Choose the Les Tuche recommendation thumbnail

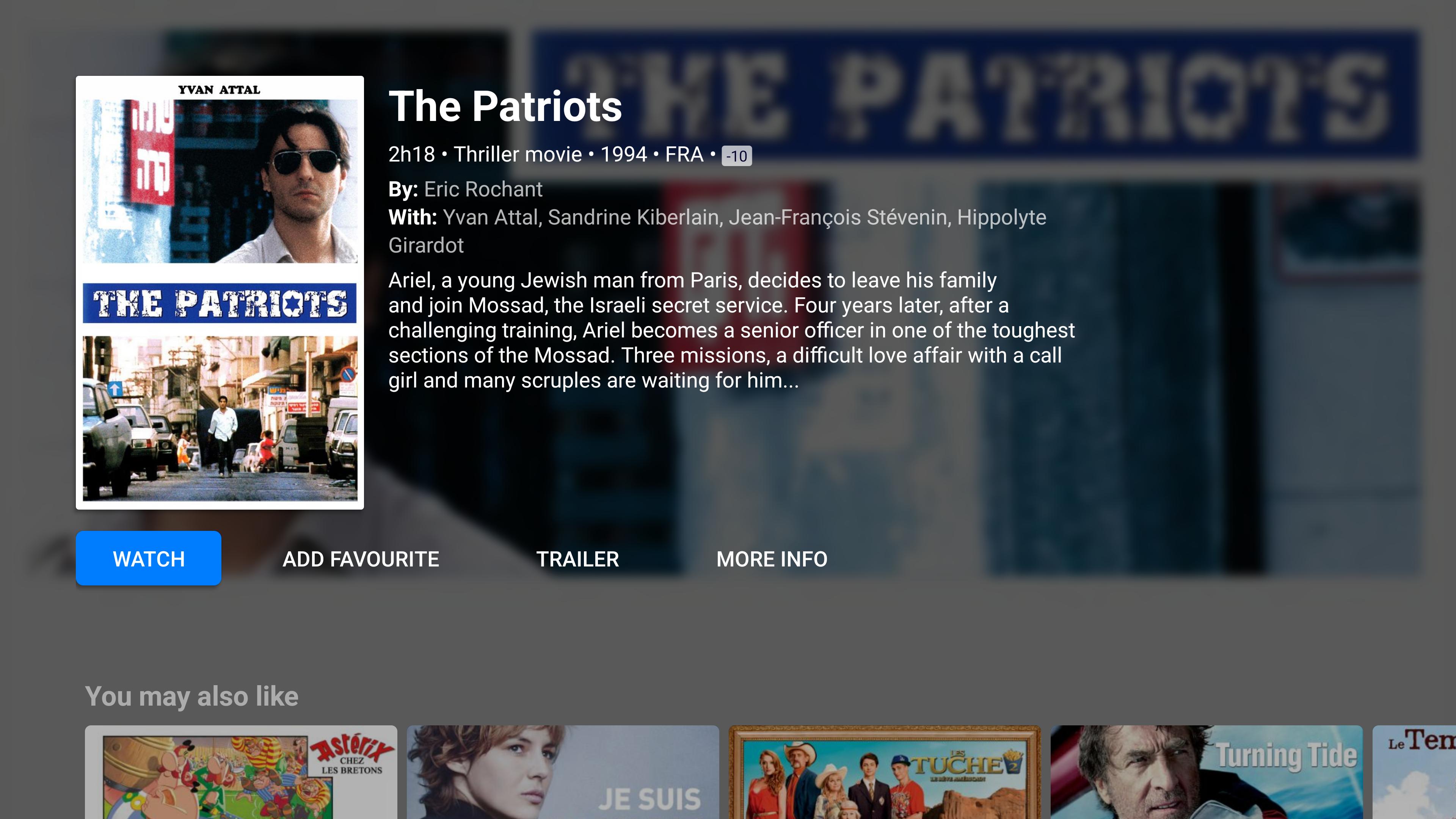click(885, 772)
